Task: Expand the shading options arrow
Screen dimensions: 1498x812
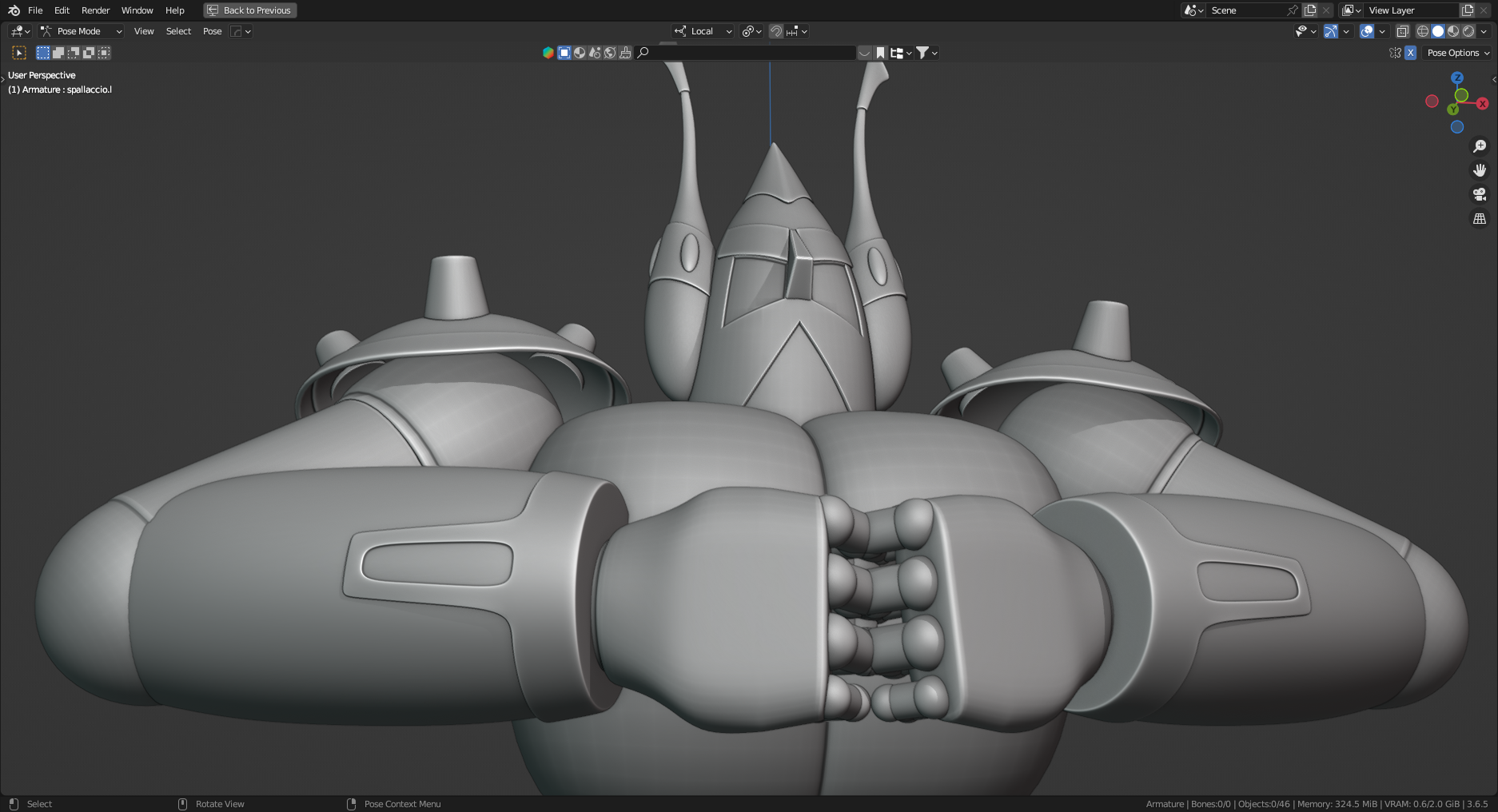Action: (x=1484, y=31)
